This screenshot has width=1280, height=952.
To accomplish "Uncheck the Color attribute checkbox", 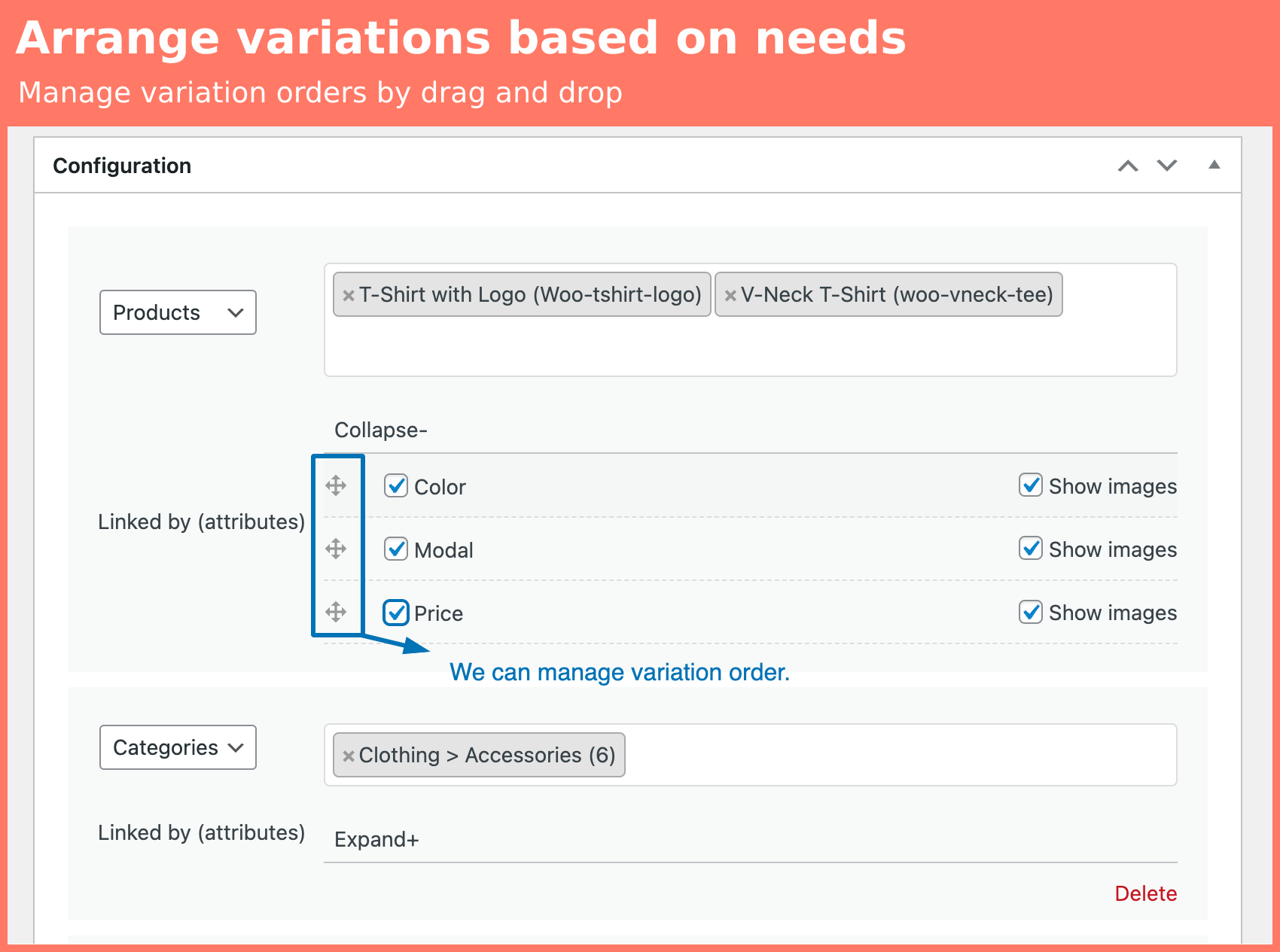I will (396, 486).
